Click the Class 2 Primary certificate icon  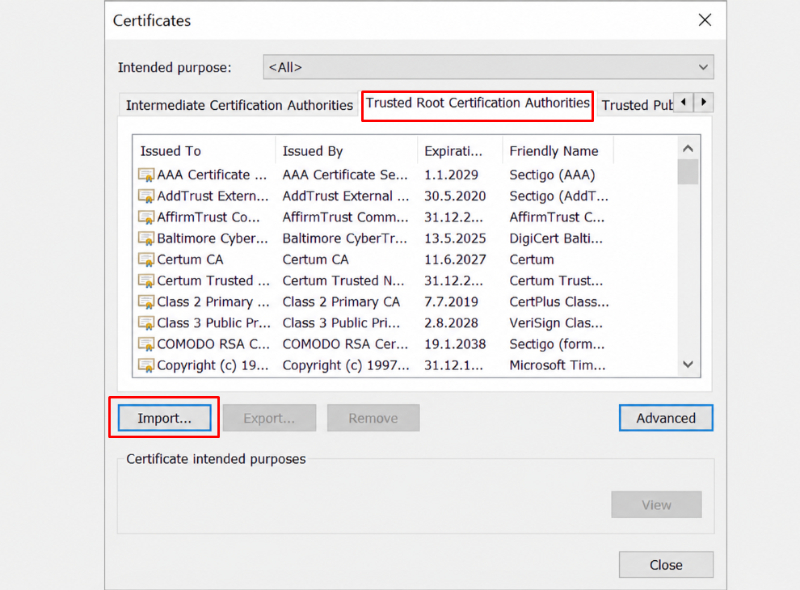[x=146, y=302]
